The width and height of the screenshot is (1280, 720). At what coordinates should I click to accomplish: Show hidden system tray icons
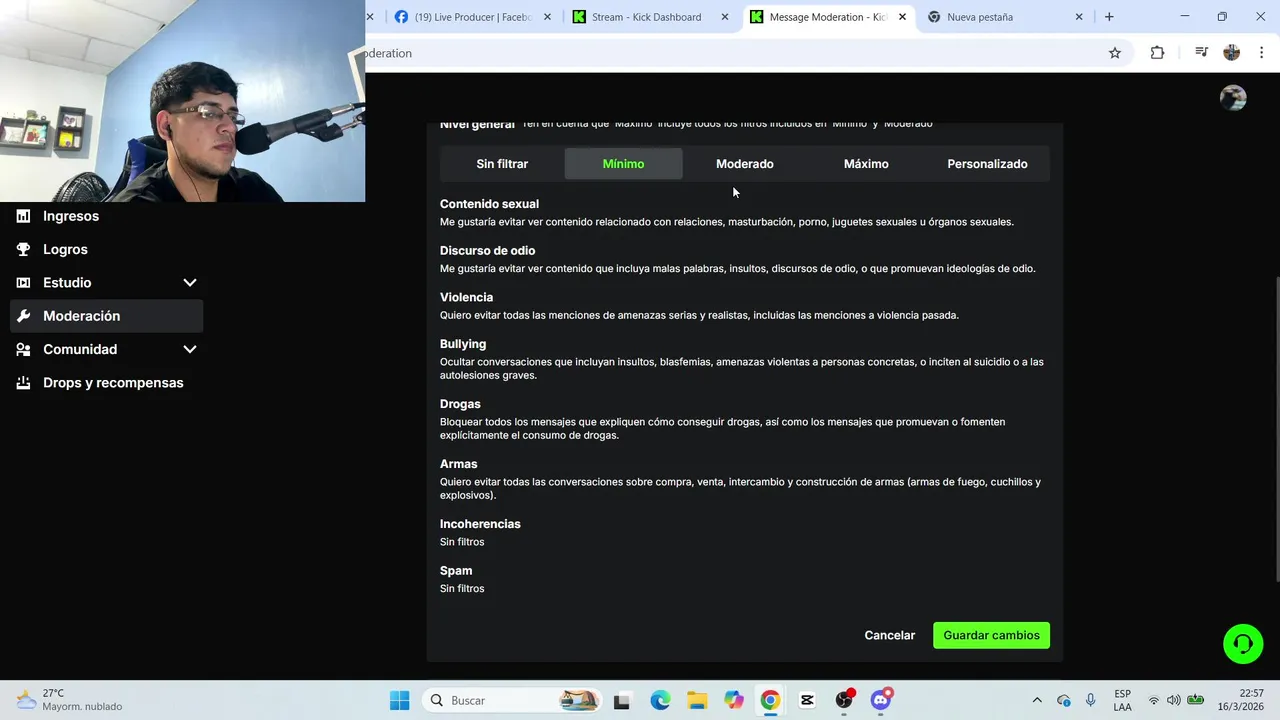[1037, 700]
